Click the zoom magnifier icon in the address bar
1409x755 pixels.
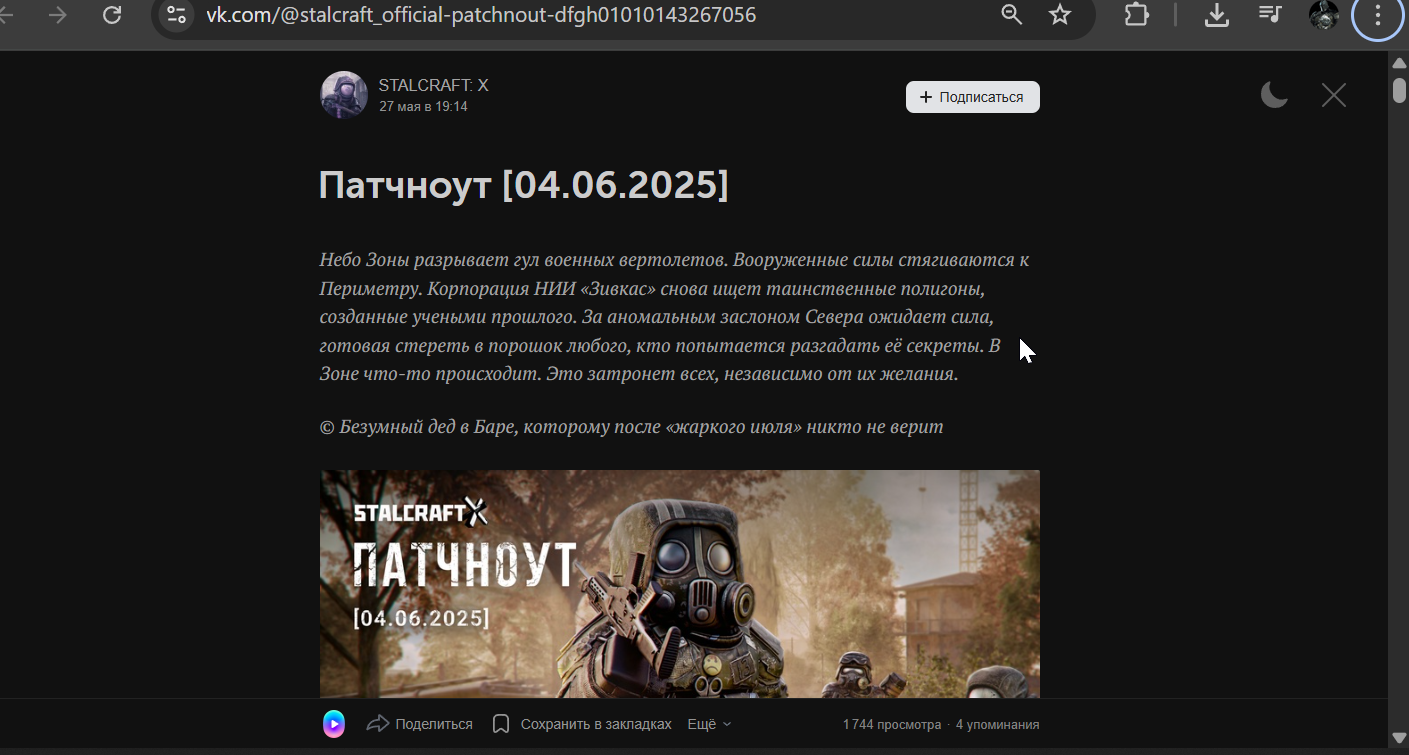point(1011,15)
